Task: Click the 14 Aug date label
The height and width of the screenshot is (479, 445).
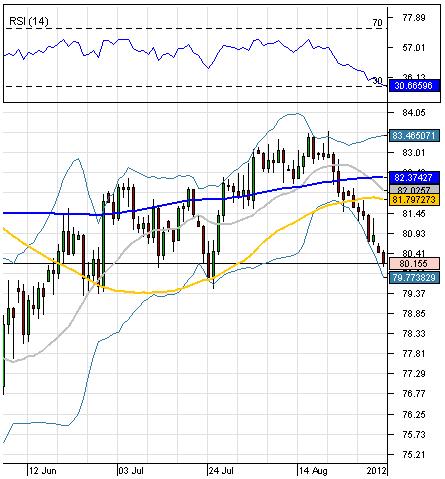Action: pyautogui.click(x=313, y=471)
